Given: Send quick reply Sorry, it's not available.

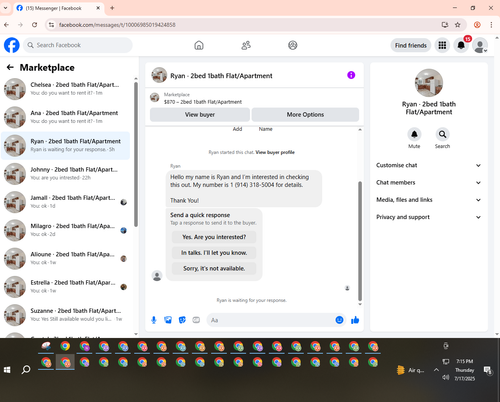Looking at the screenshot, I should (214, 268).
